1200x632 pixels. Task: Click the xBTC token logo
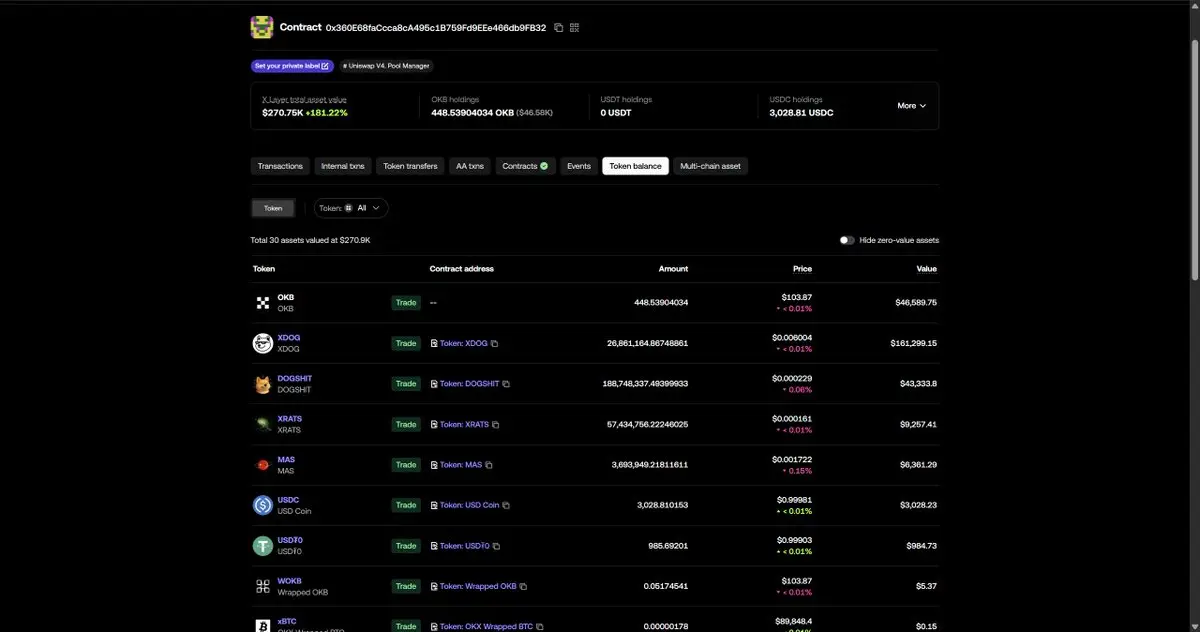[x=263, y=625]
